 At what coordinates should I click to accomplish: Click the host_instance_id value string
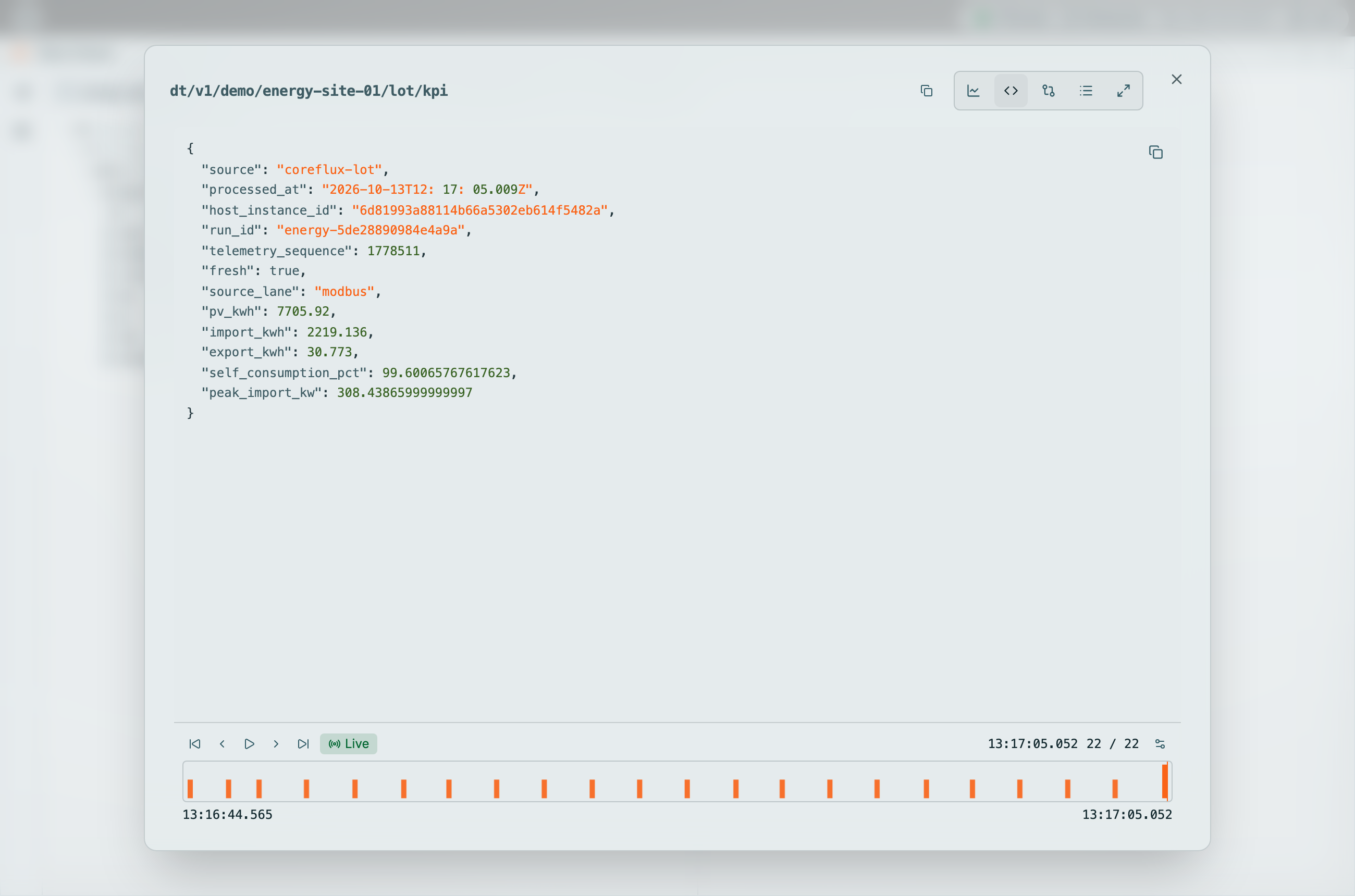479,210
